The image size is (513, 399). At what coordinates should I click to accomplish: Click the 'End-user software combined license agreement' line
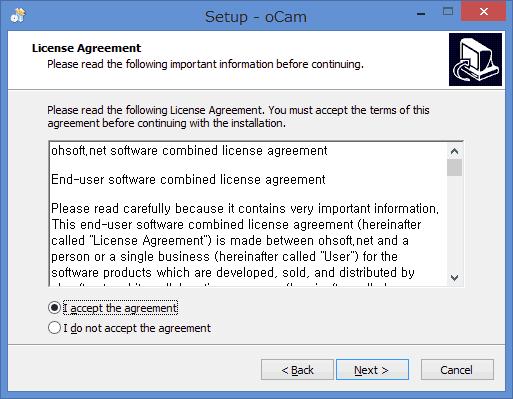click(188, 180)
